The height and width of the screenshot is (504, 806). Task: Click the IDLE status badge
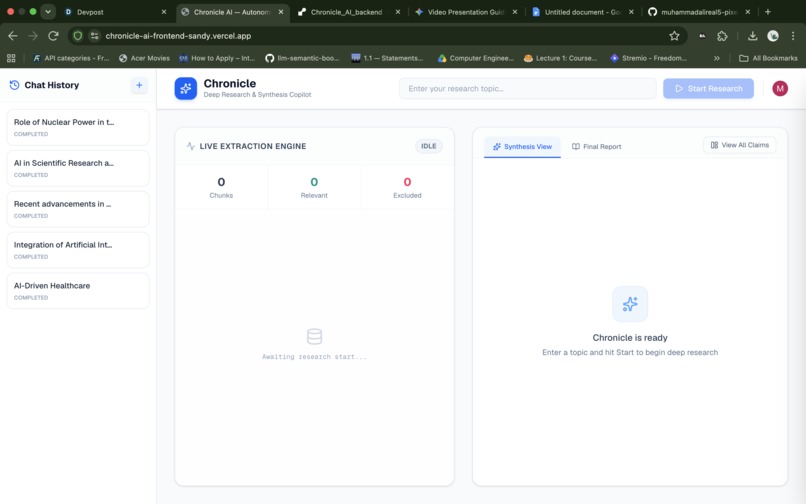tap(429, 146)
